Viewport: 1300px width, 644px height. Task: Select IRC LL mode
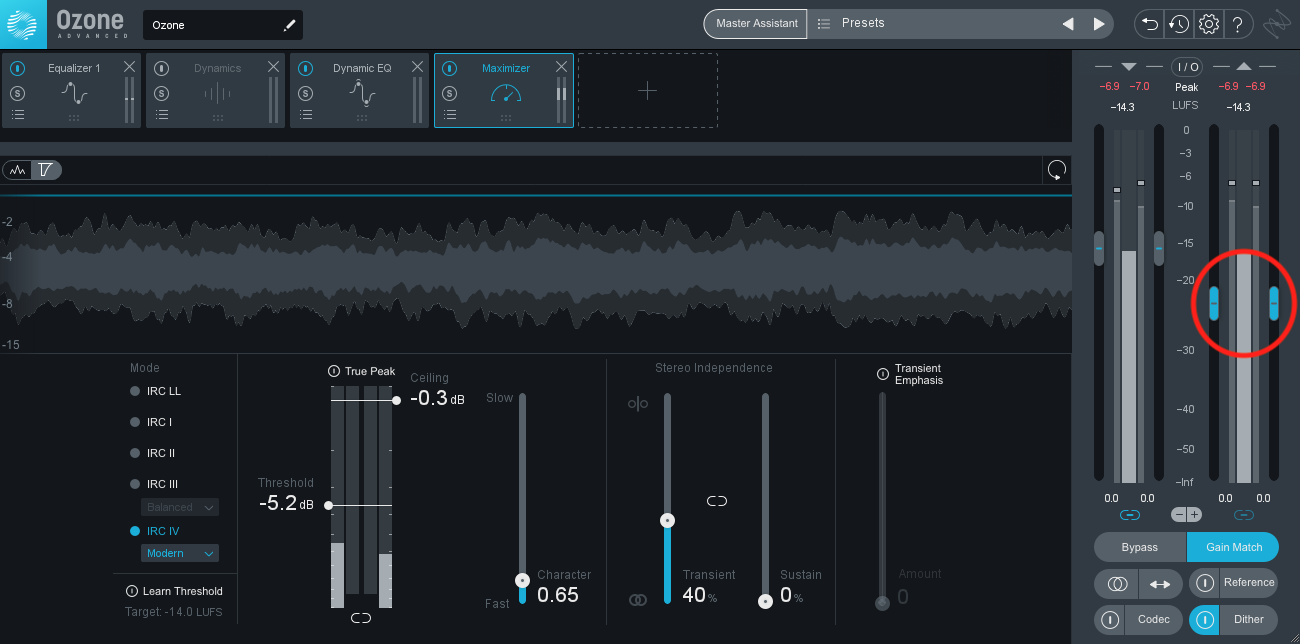(x=156, y=391)
